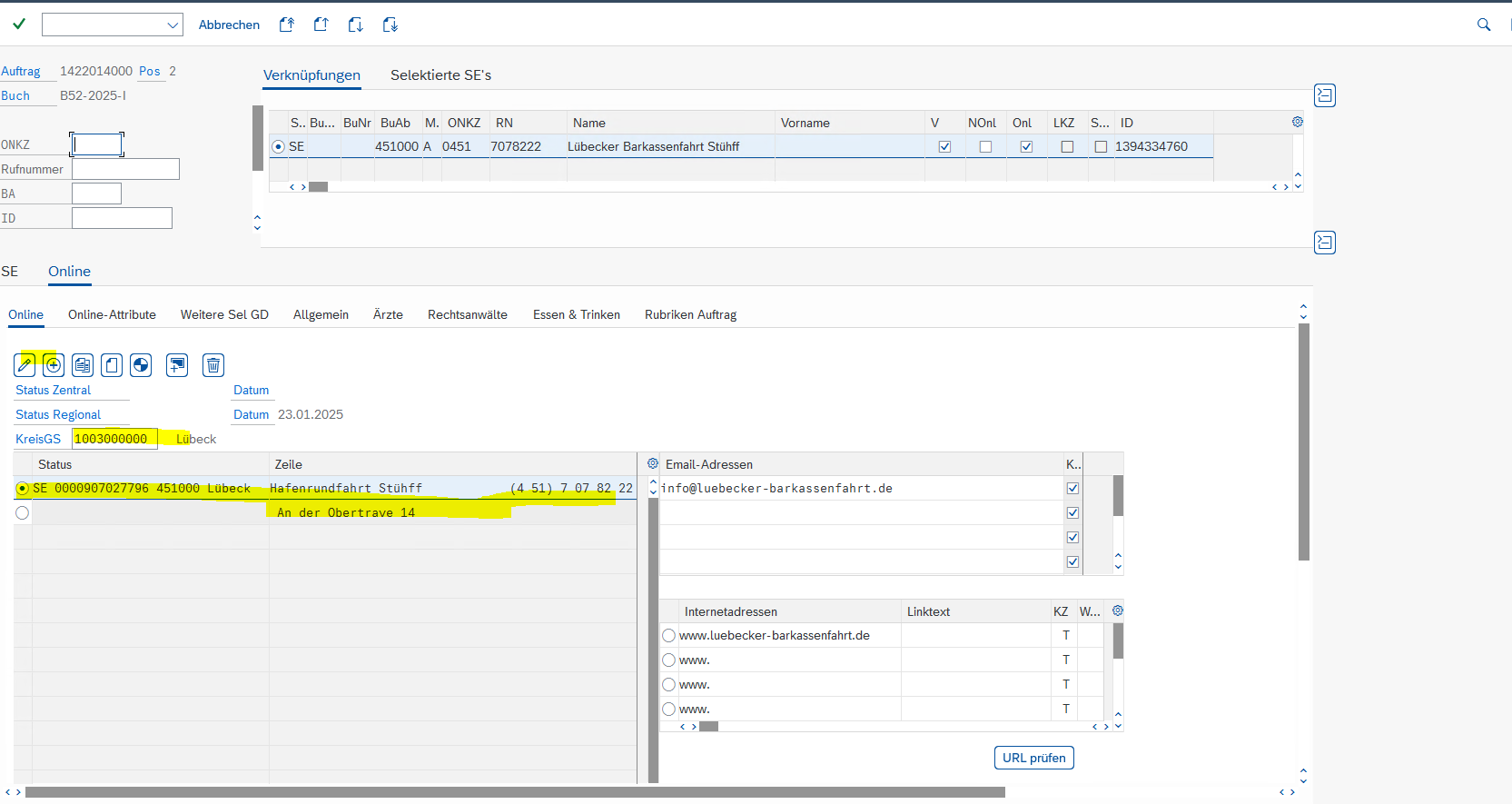Image resolution: width=1512 pixels, height=804 pixels.
Task: Open Internetadressen table settings gear
Action: click(x=1118, y=610)
